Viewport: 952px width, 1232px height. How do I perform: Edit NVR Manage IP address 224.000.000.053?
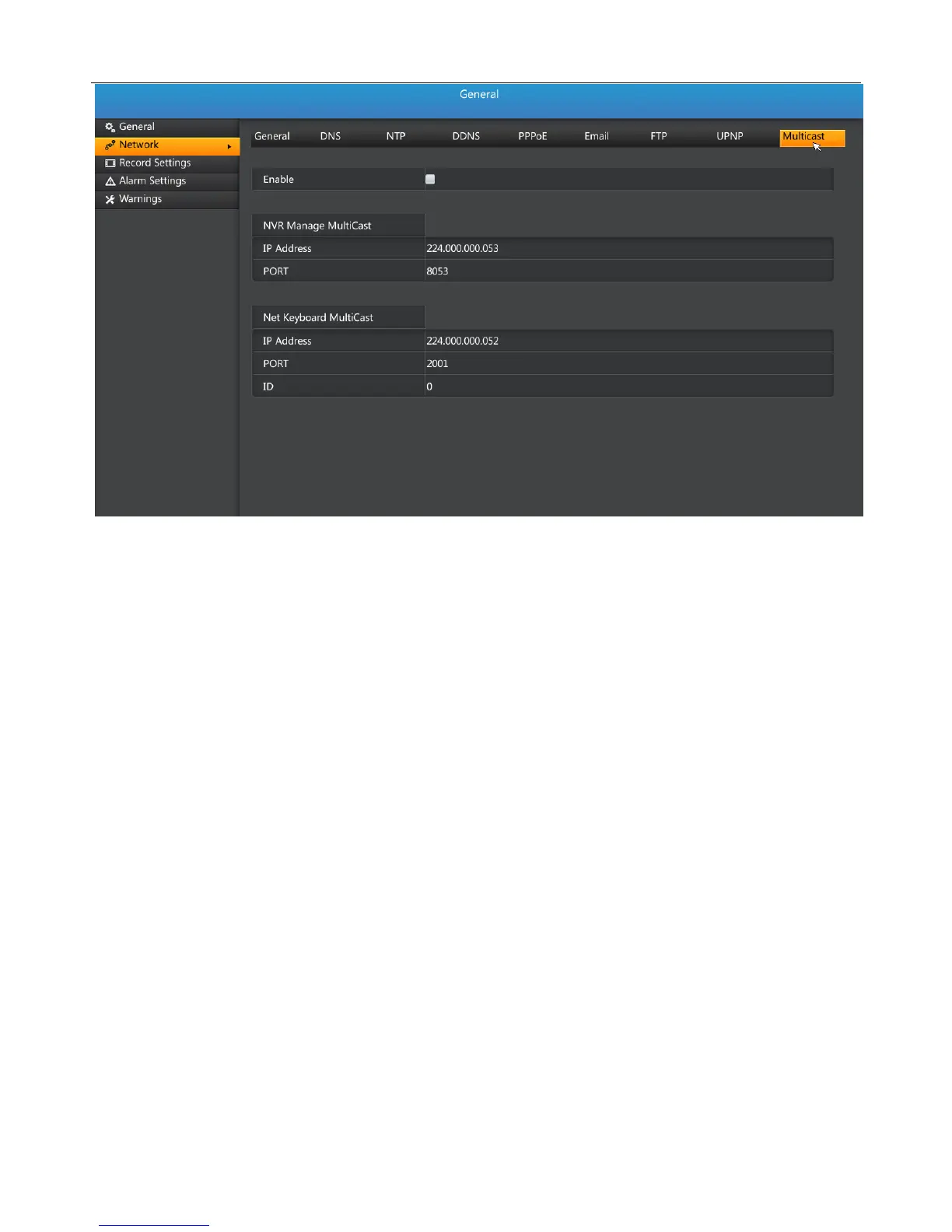(x=628, y=248)
